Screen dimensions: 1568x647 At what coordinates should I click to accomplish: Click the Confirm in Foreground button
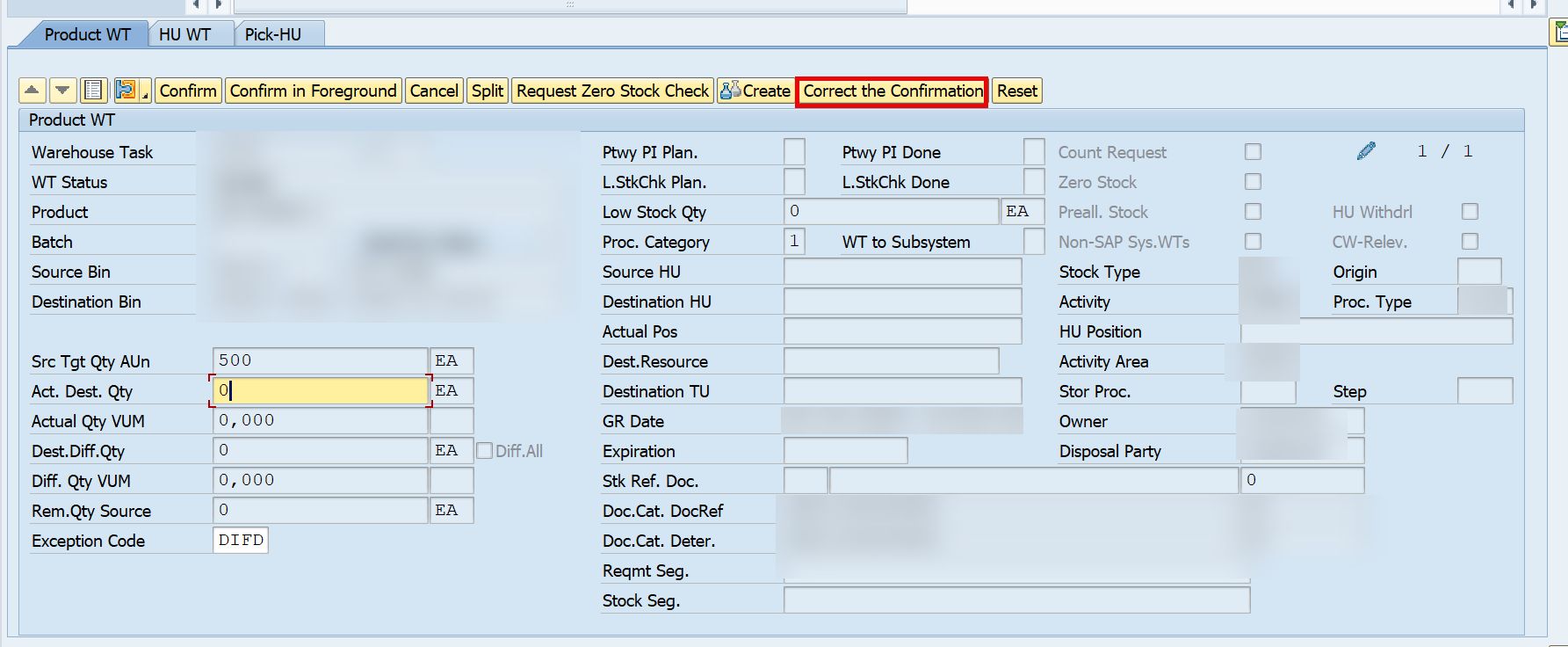pos(313,91)
